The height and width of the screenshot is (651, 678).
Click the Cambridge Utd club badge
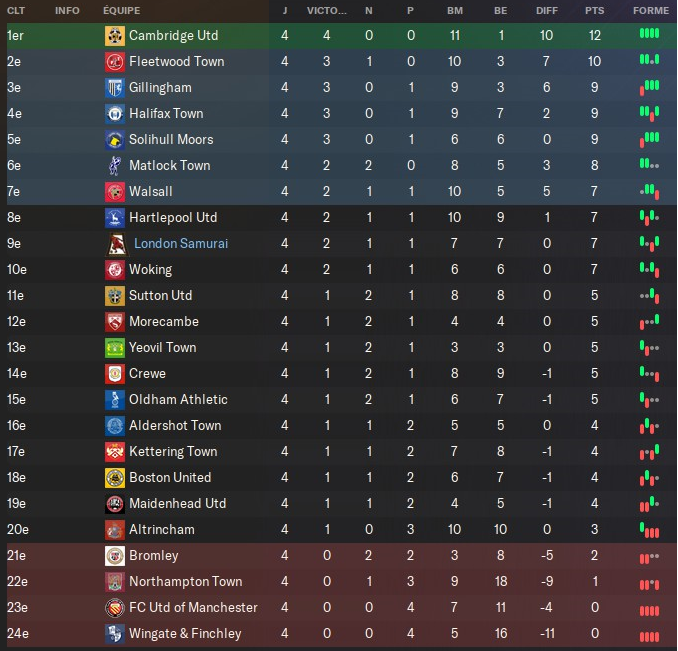click(x=115, y=36)
